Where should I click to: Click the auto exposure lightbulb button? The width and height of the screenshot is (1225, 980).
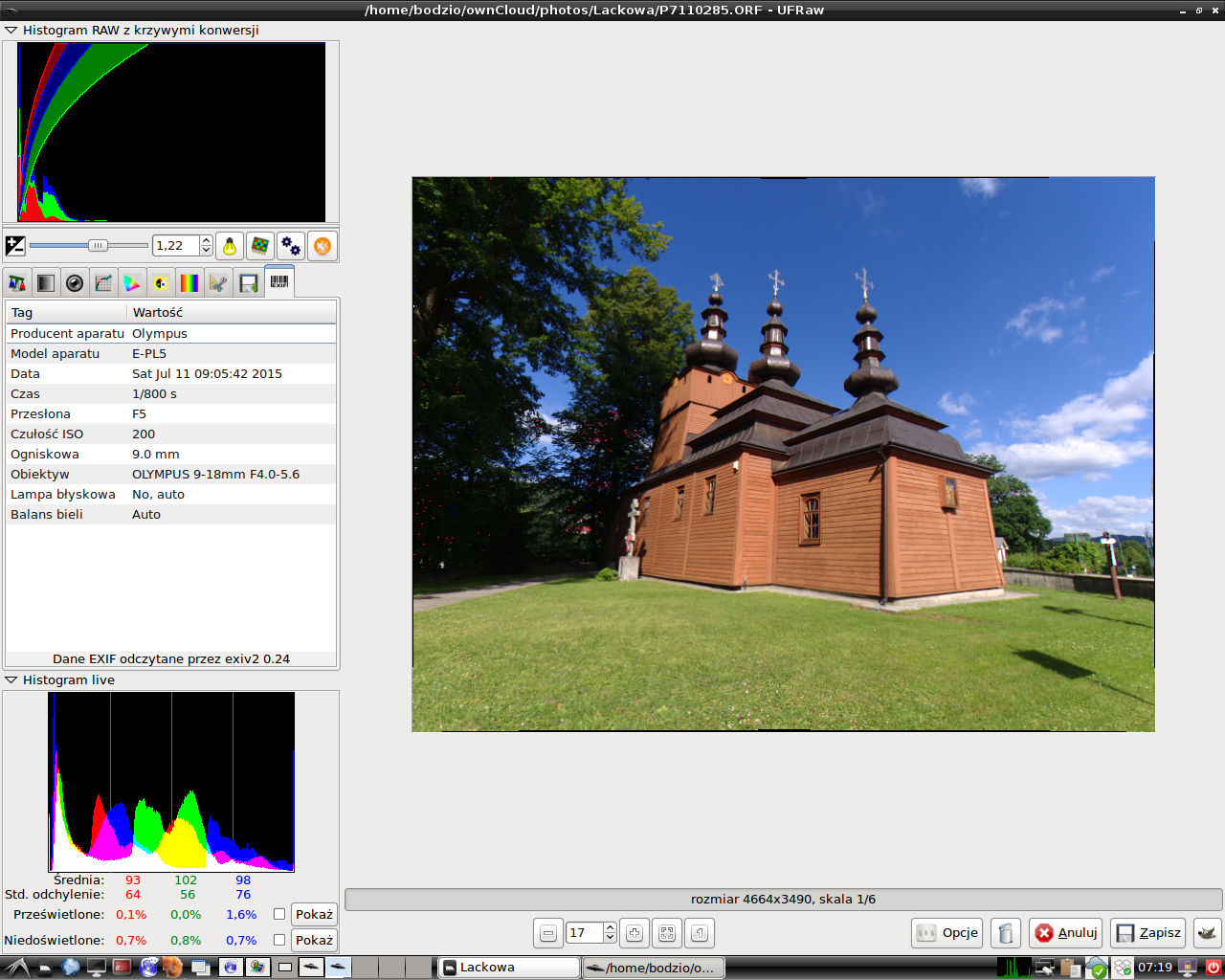point(230,246)
